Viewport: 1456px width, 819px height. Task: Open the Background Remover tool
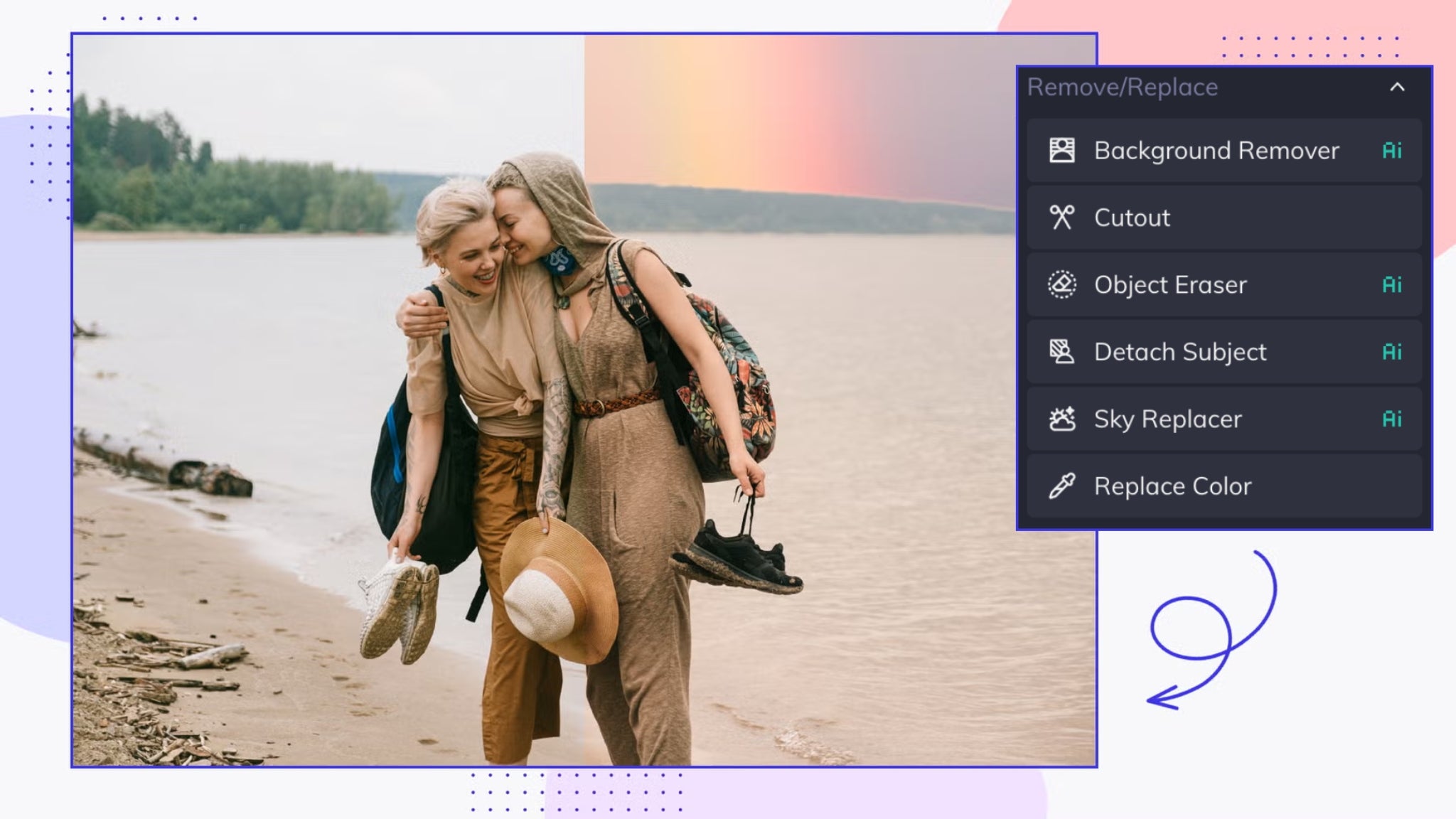pyautogui.click(x=1216, y=151)
